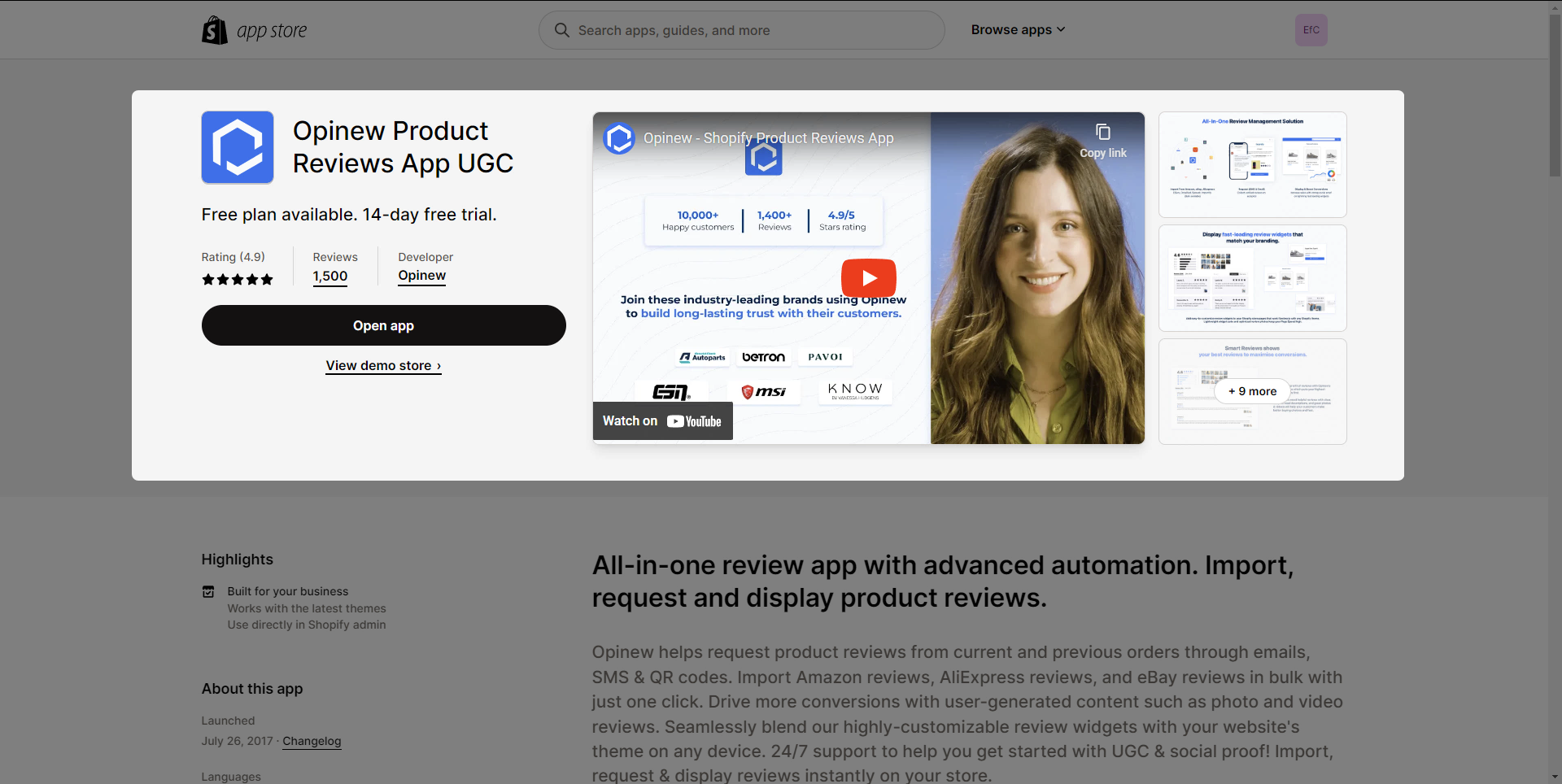Click Works with the latest themes text
Viewport: 1562px width, 784px height.
[307, 608]
